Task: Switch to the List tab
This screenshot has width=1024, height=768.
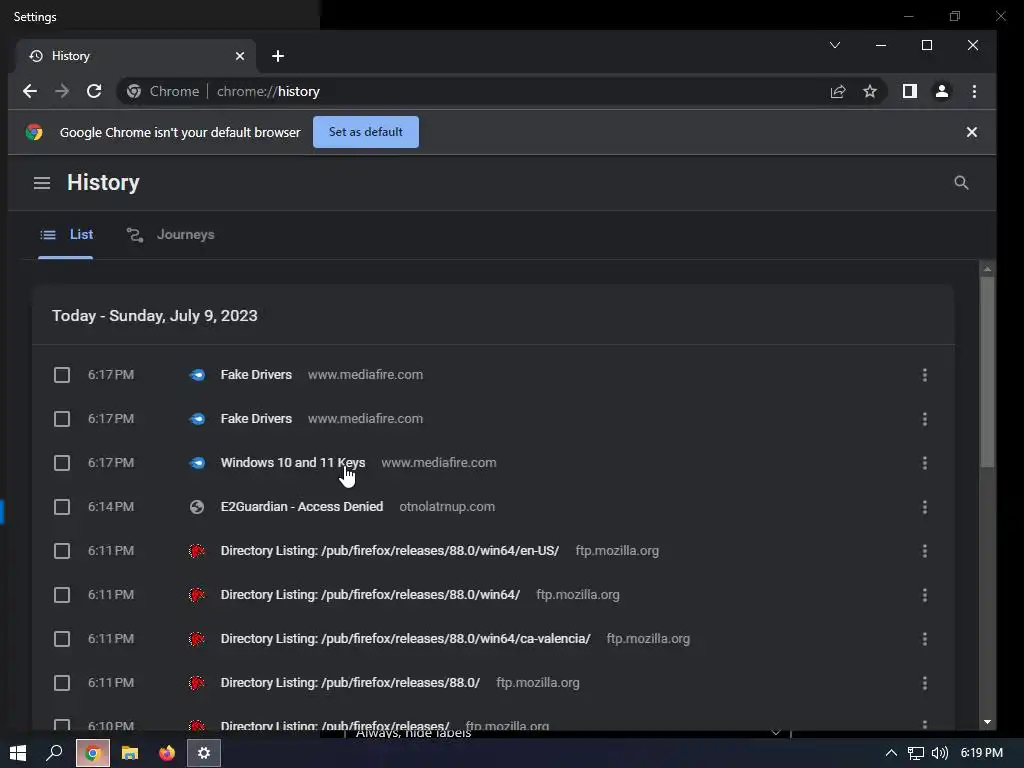Action: pos(66,235)
